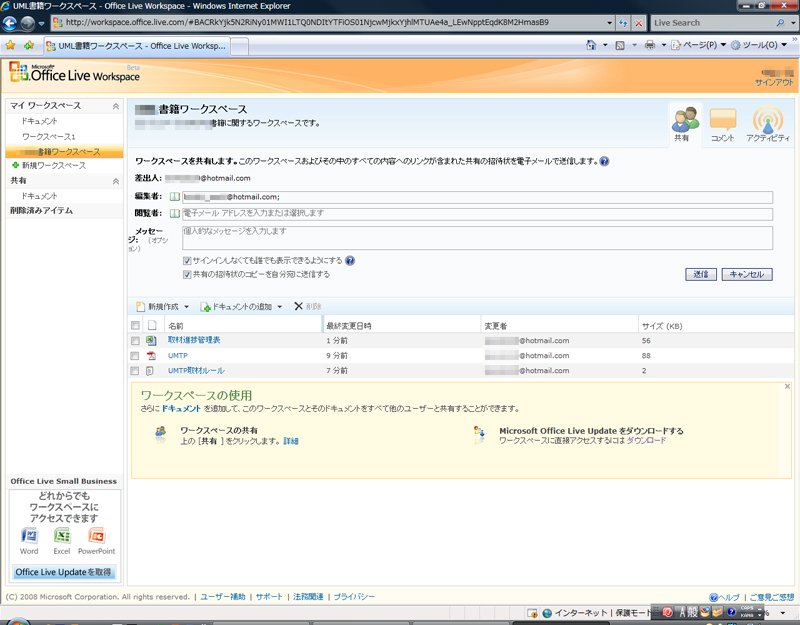Click the サインアウト link
Screen dimensions: 800x625
pyautogui.click(x=774, y=82)
